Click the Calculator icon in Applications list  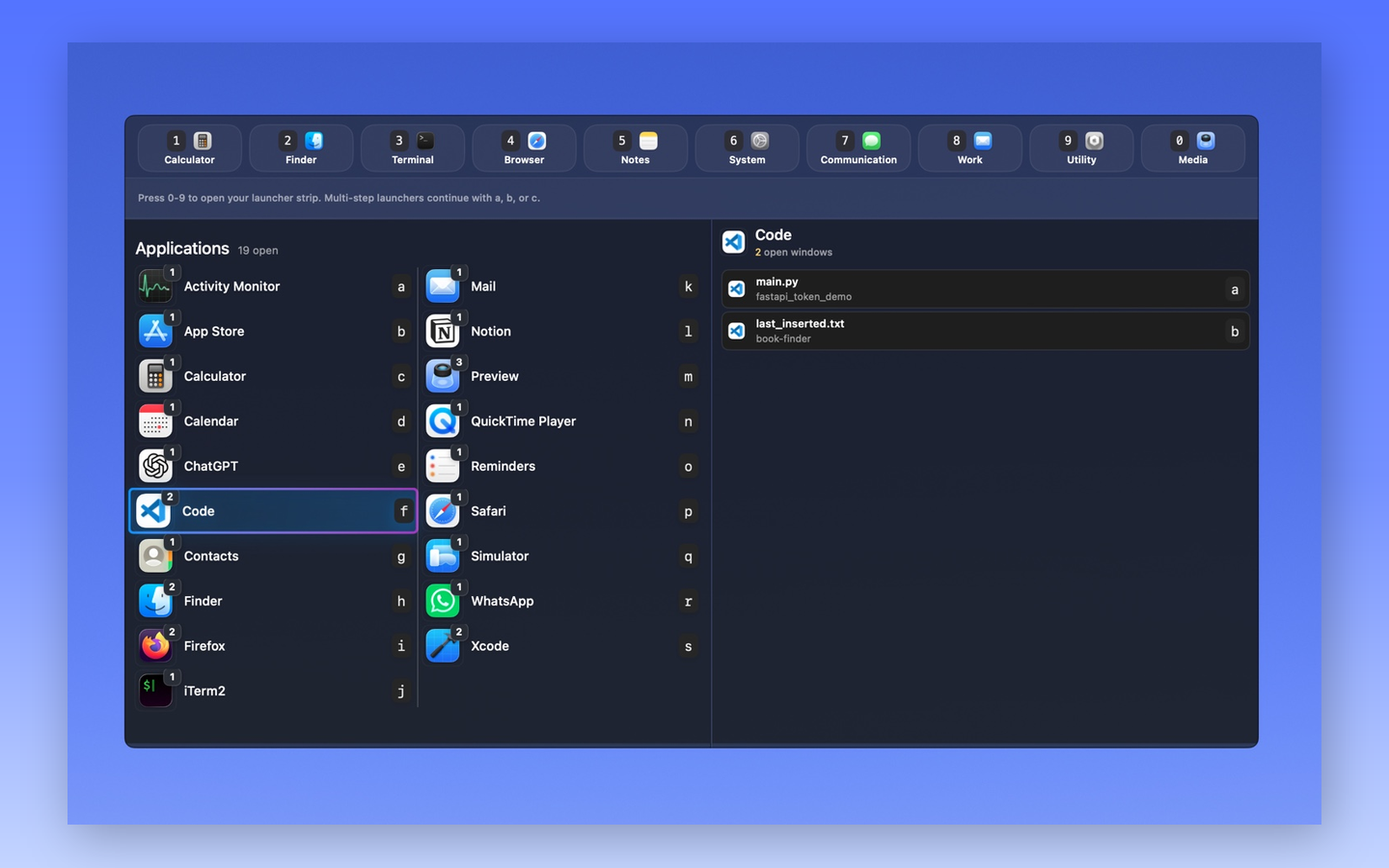pyautogui.click(x=155, y=376)
